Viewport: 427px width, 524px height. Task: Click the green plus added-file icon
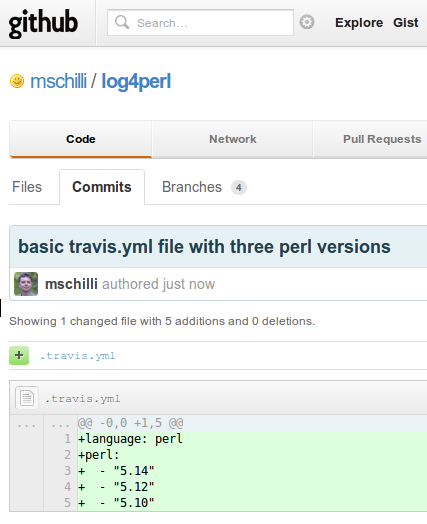pos(19,356)
